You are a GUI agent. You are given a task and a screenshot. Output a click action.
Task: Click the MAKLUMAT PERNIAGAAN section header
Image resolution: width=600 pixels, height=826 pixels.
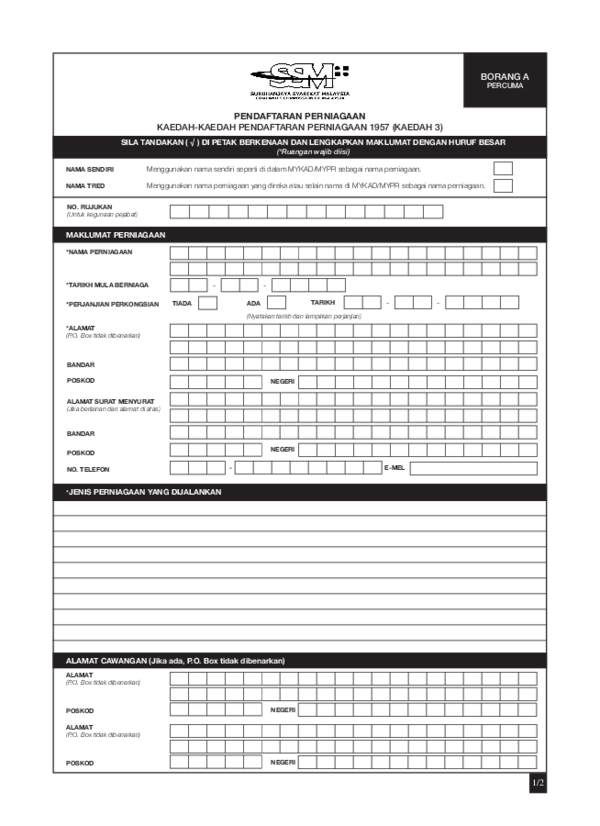coord(300,235)
